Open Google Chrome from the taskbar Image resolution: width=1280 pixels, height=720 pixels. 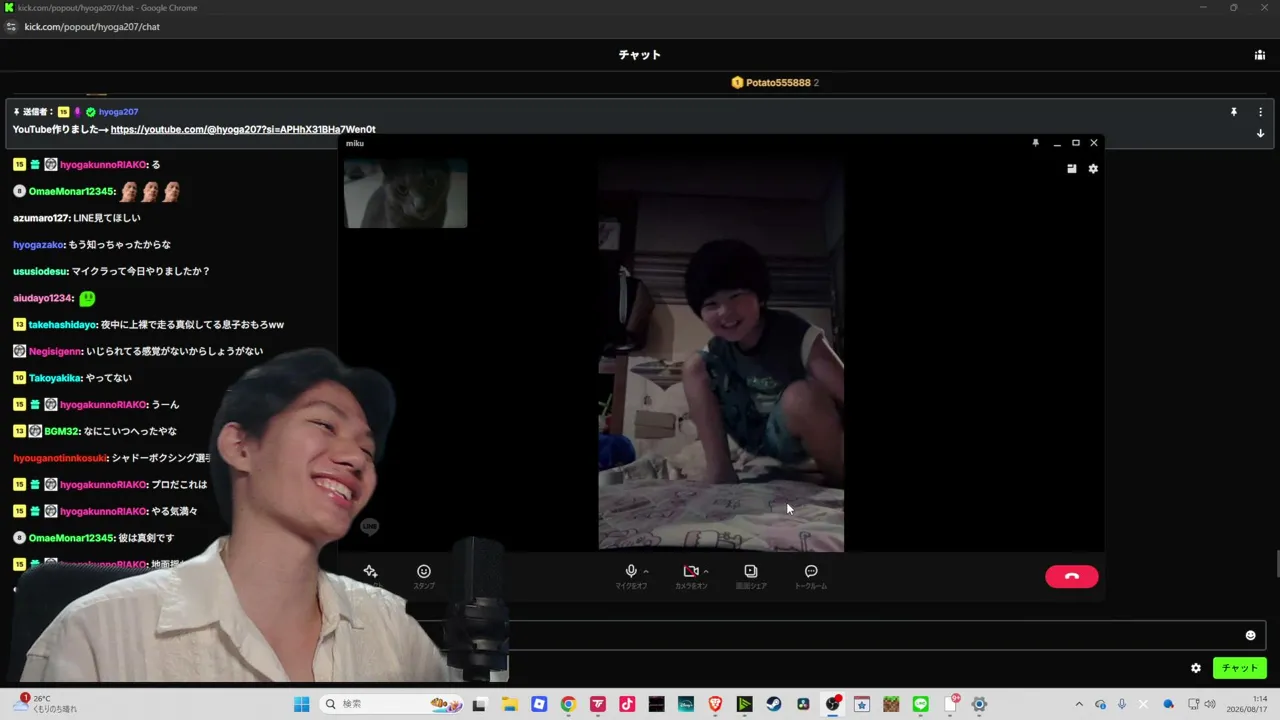click(568, 704)
